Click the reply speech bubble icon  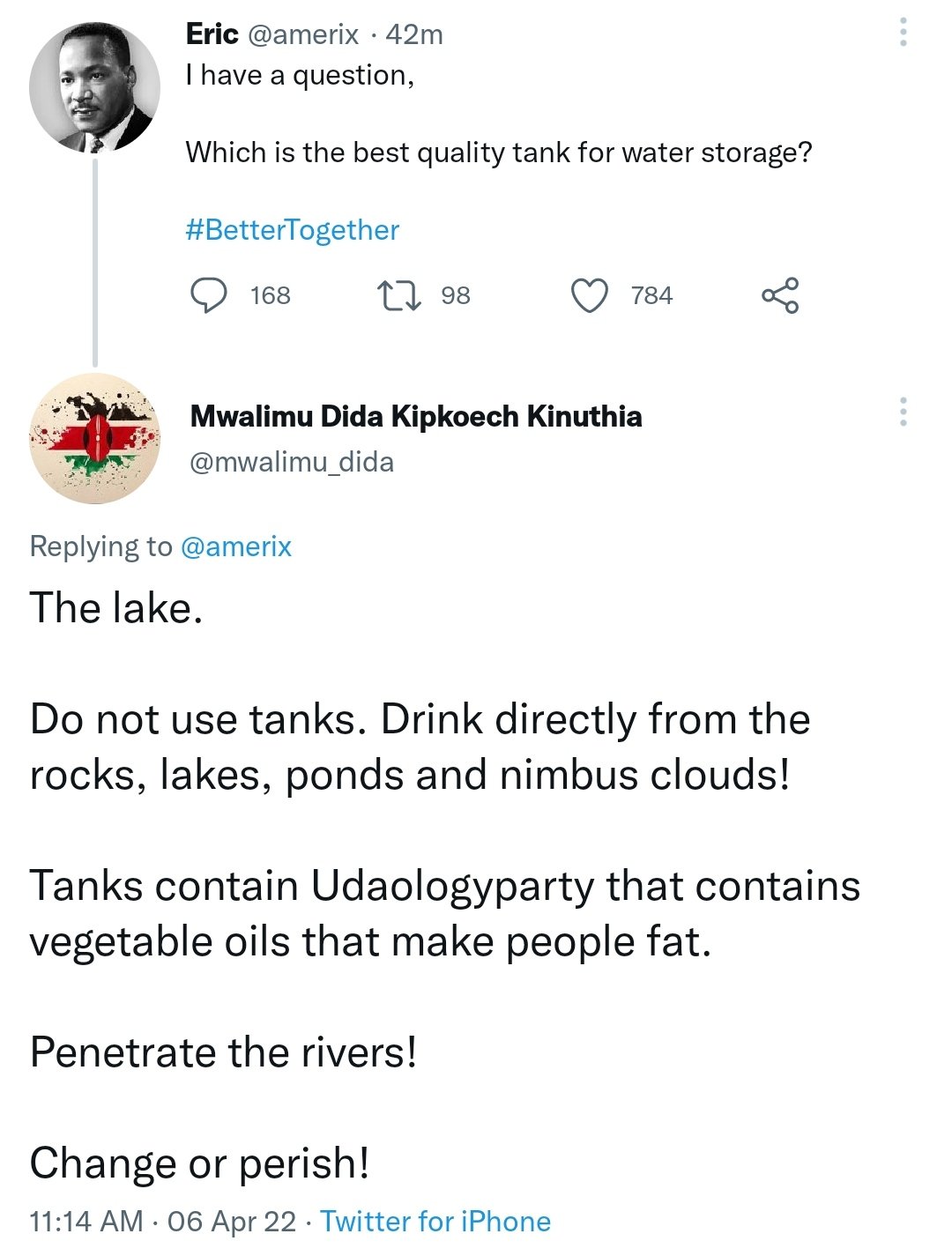[209, 295]
